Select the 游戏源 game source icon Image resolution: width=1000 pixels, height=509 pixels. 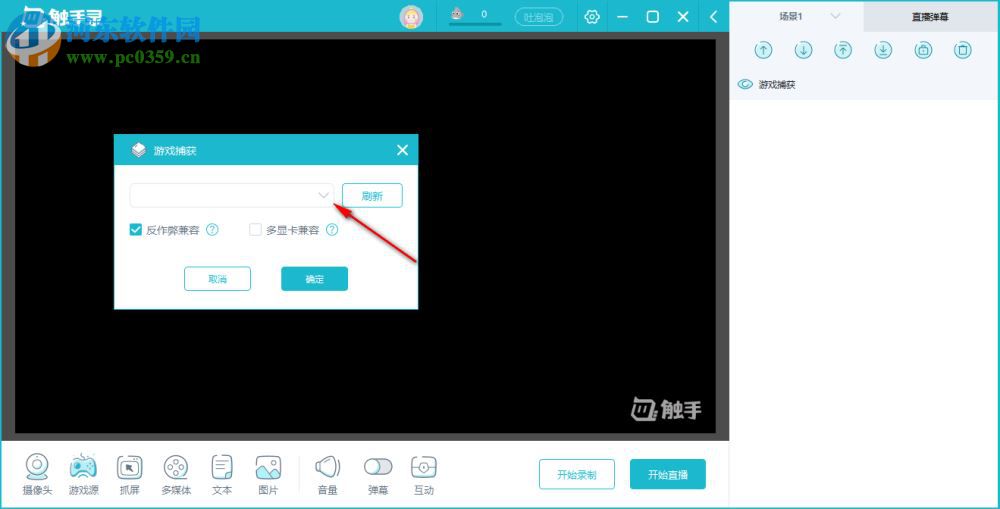point(84,474)
